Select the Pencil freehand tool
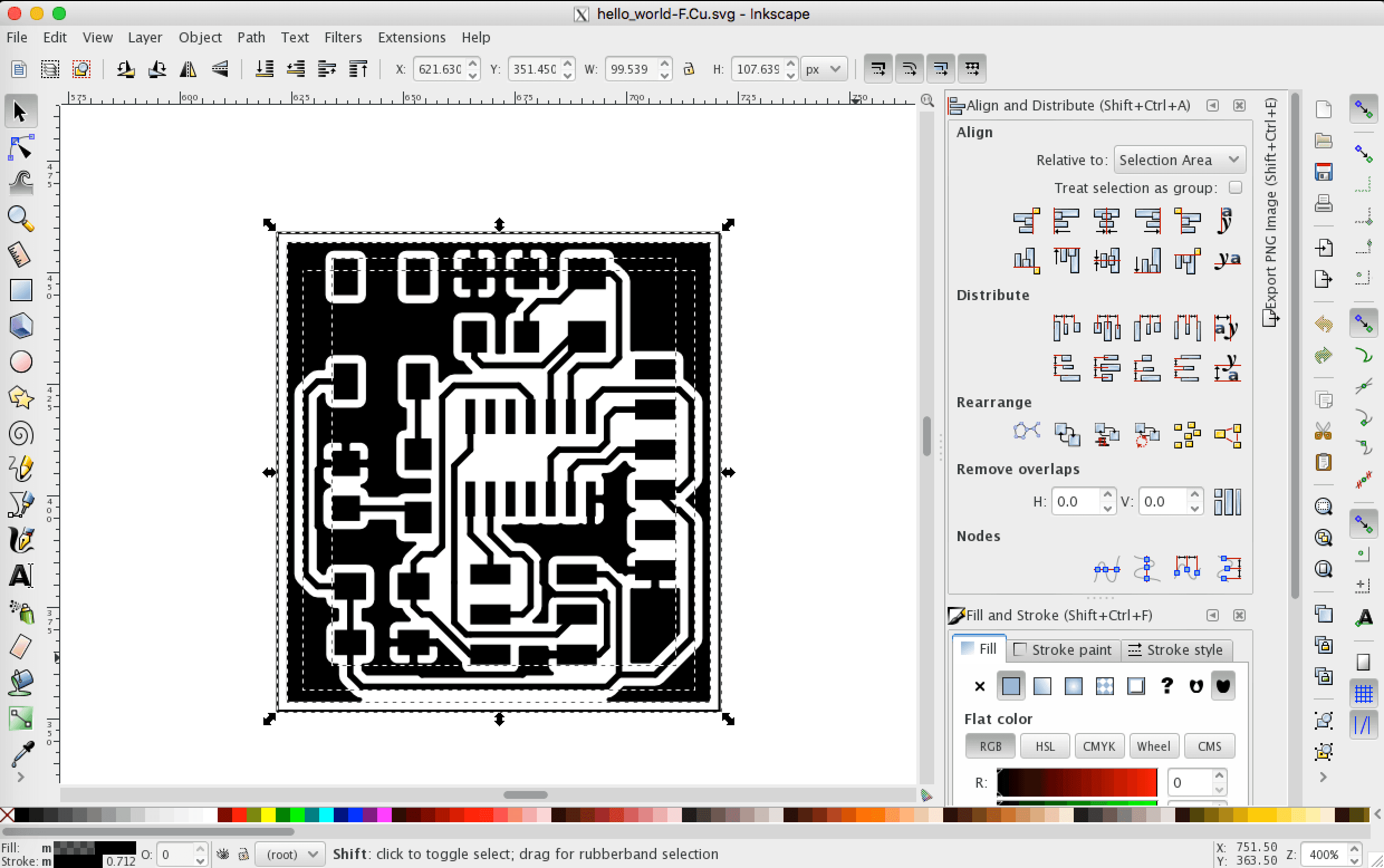 [21, 469]
